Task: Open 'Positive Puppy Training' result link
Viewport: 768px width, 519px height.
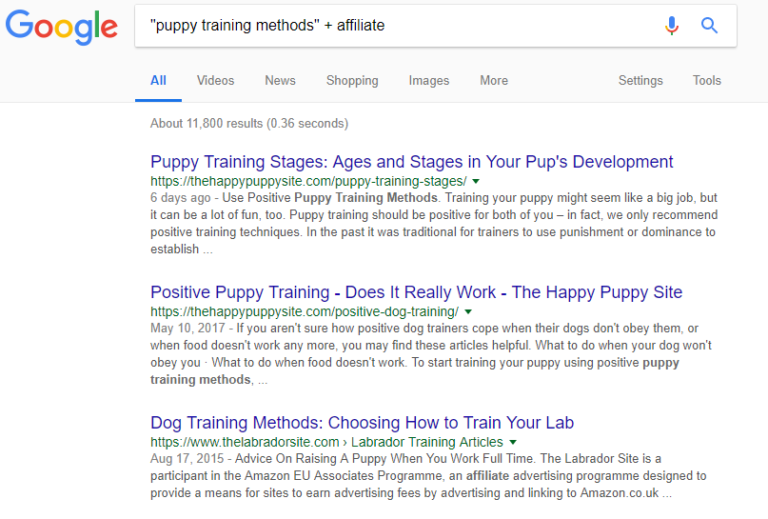Action: click(x=416, y=292)
